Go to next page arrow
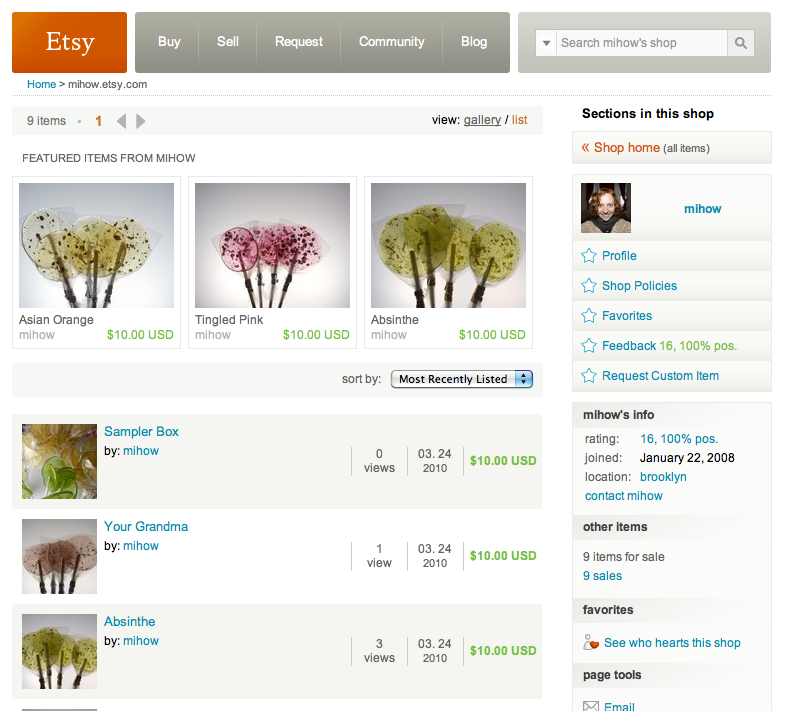 tap(141, 121)
